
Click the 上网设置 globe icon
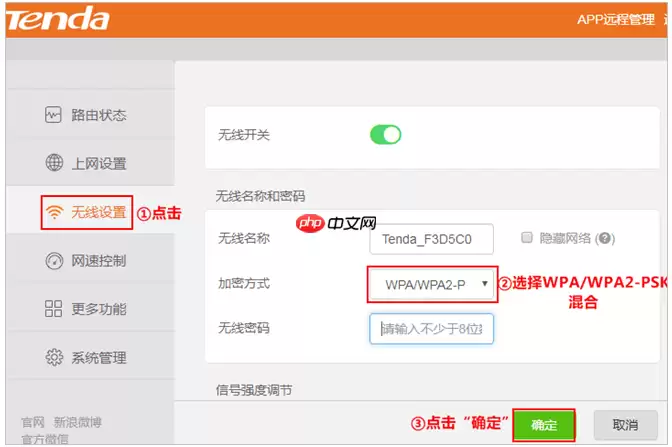click(x=54, y=163)
